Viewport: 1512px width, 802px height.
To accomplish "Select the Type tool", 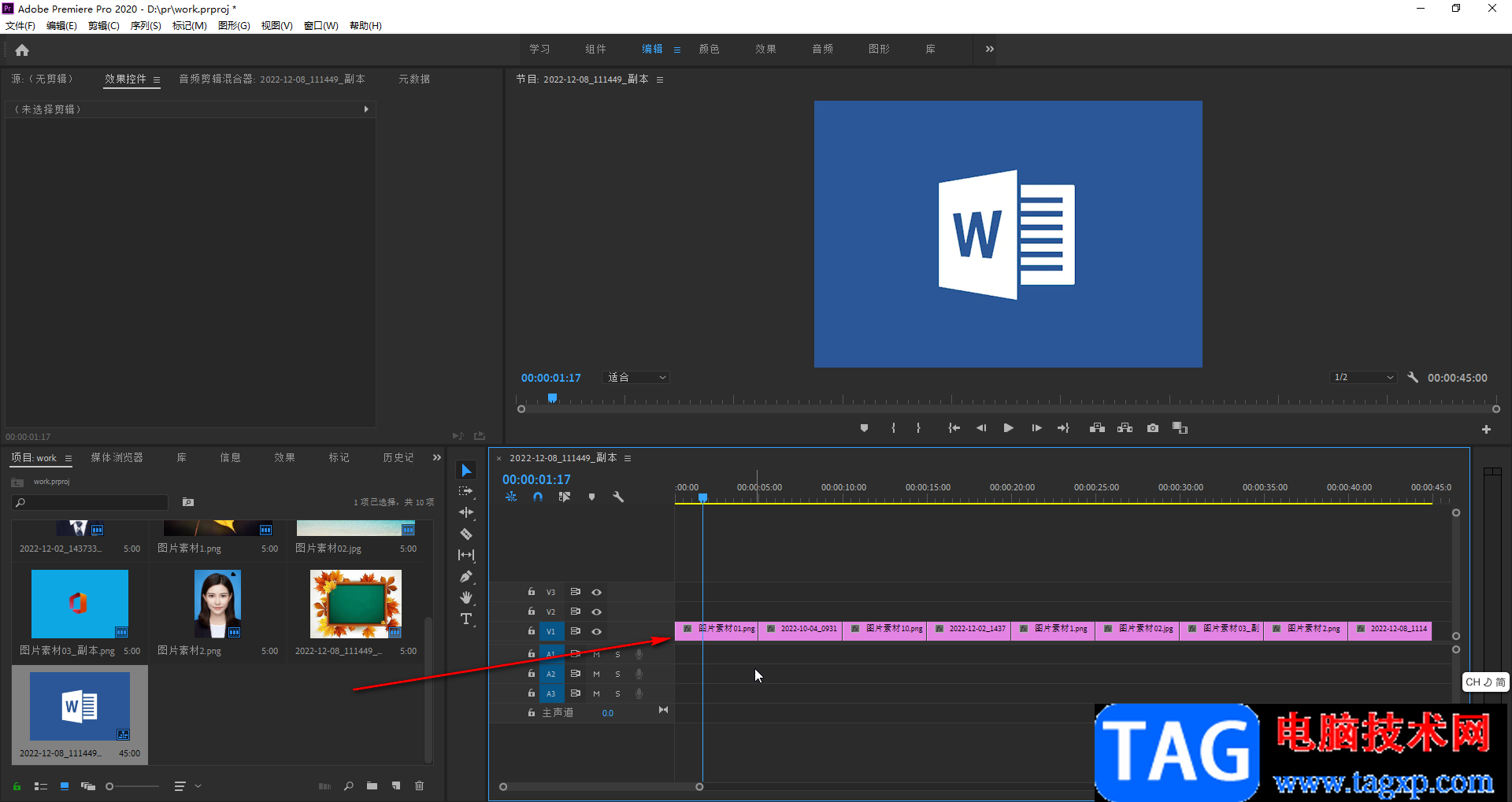I will tap(466, 619).
